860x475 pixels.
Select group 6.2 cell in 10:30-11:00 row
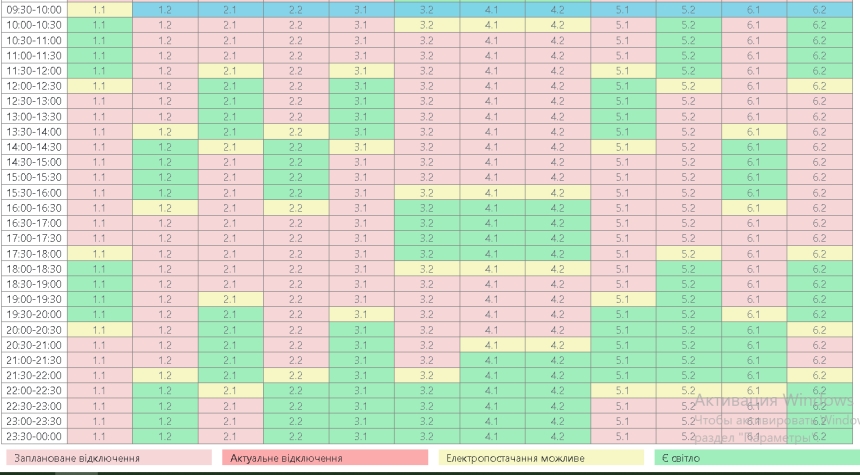pyautogui.click(x=820, y=40)
